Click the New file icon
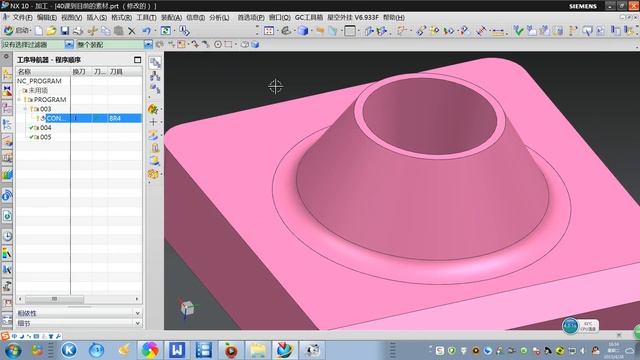The height and width of the screenshot is (360, 640). point(39,31)
